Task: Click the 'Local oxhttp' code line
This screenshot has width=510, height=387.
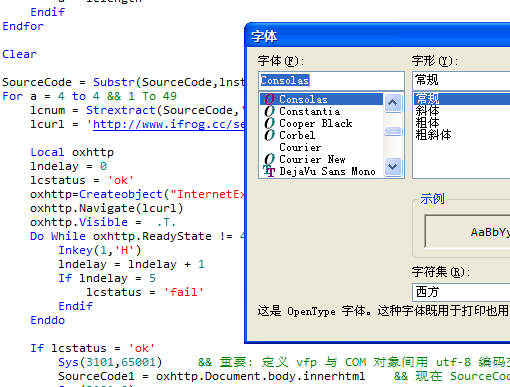Action: (72, 152)
